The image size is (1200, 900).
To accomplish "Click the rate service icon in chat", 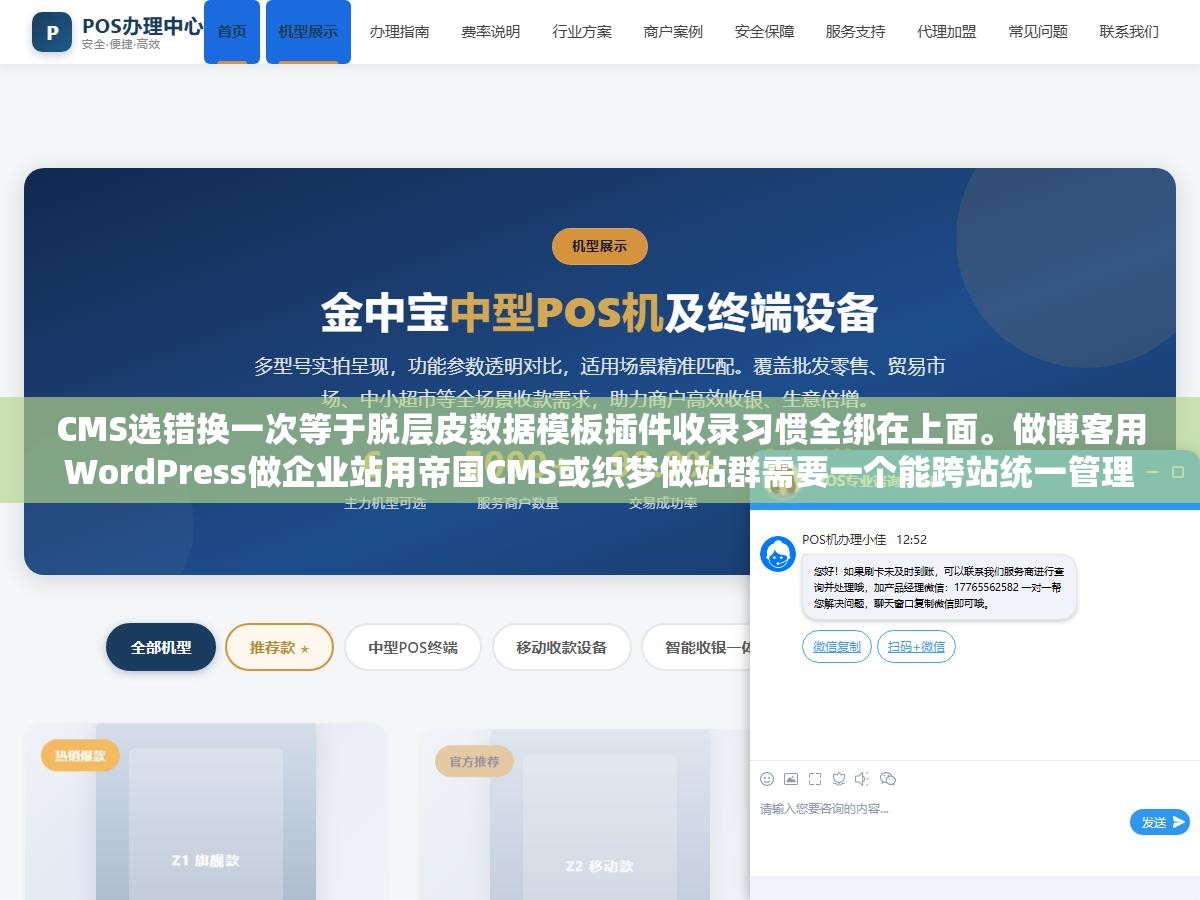I will point(839,778).
